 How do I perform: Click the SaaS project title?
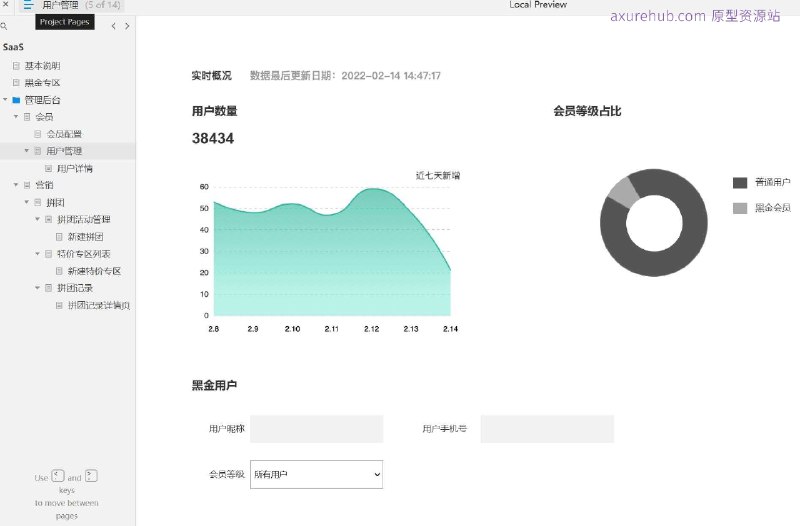(13, 47)
